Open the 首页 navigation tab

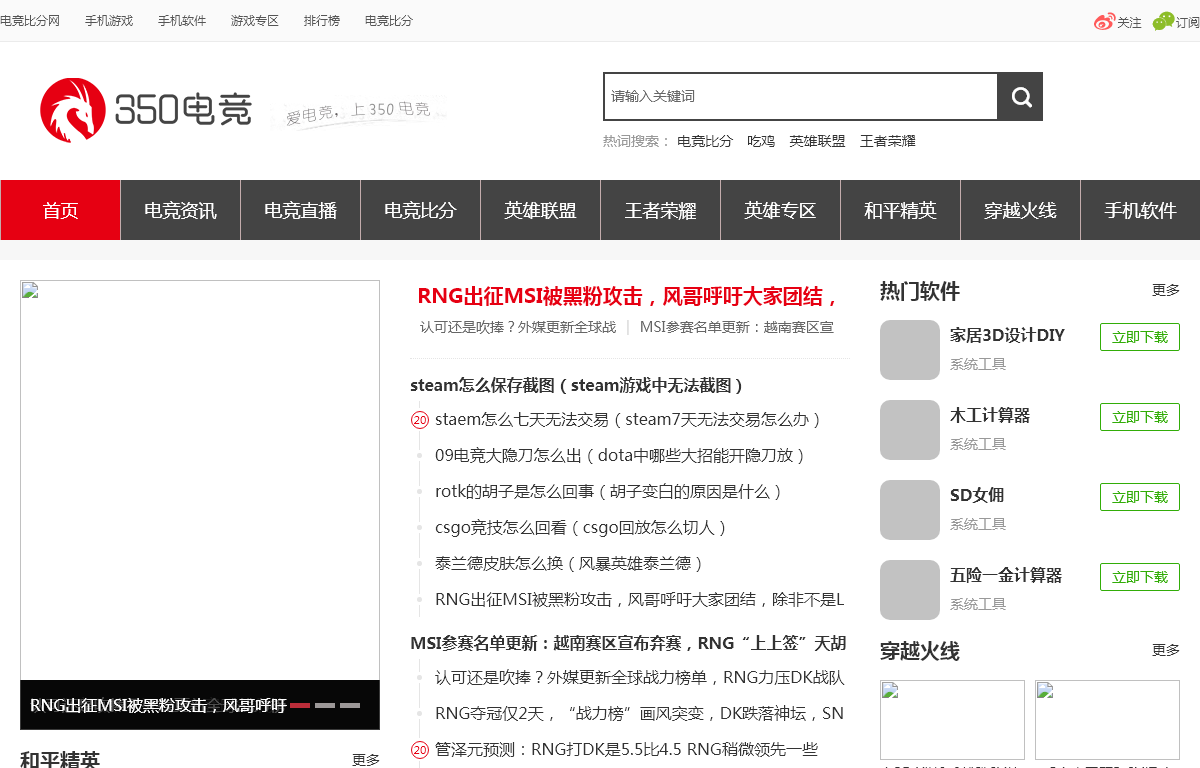(60, 210)
